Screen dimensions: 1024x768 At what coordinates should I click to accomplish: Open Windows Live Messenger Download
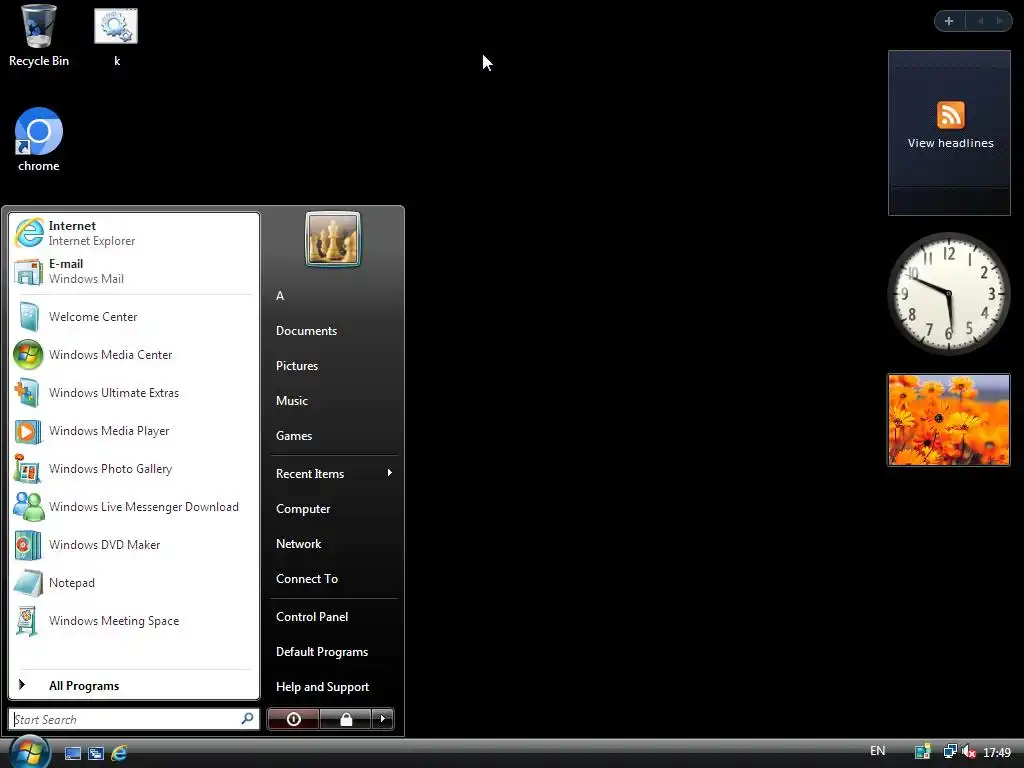134,507
